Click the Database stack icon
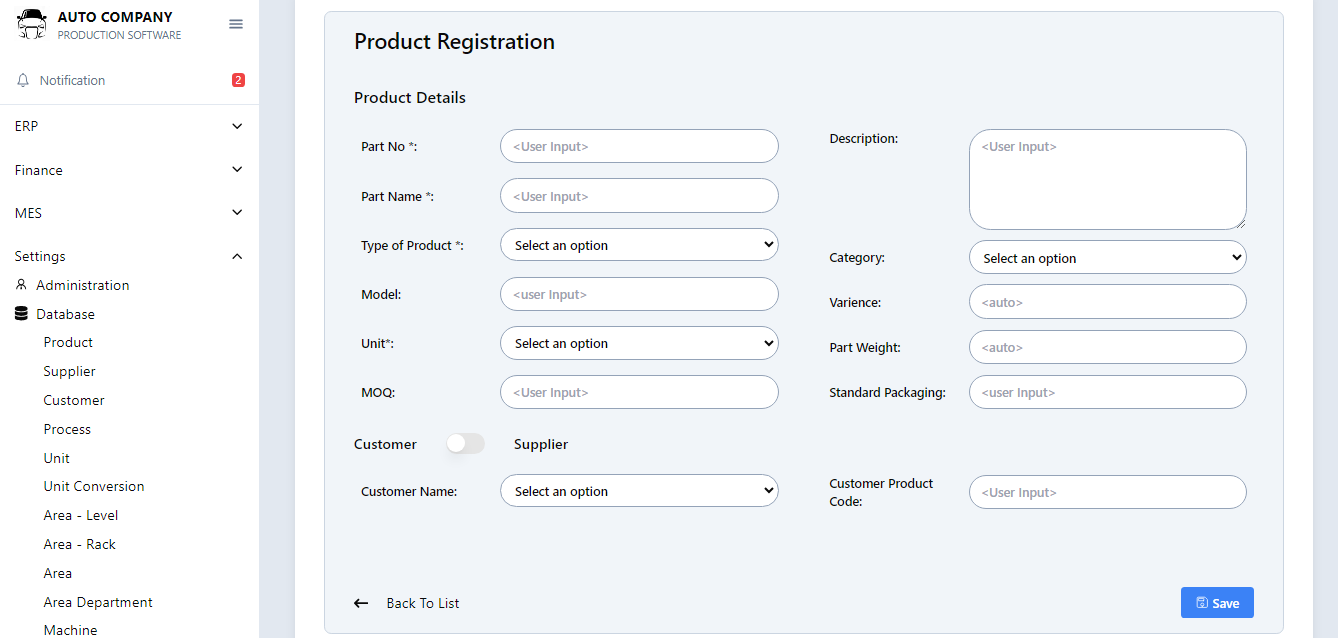The width and height of the screenshot is (1338, 638). click(x=21, y=314)
